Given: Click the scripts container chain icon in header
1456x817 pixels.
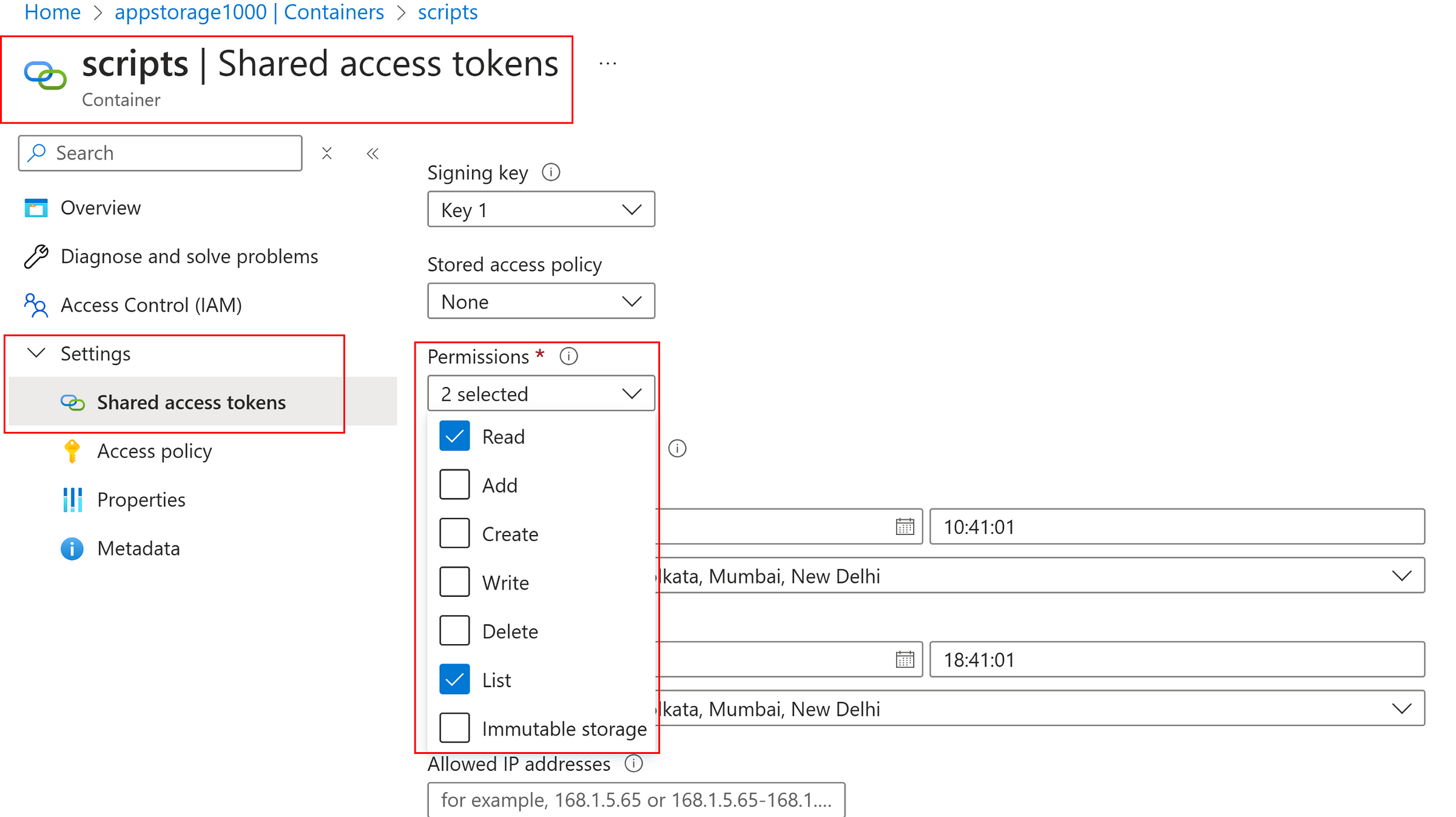Looking at the screenshot, I should coord(45,75).
